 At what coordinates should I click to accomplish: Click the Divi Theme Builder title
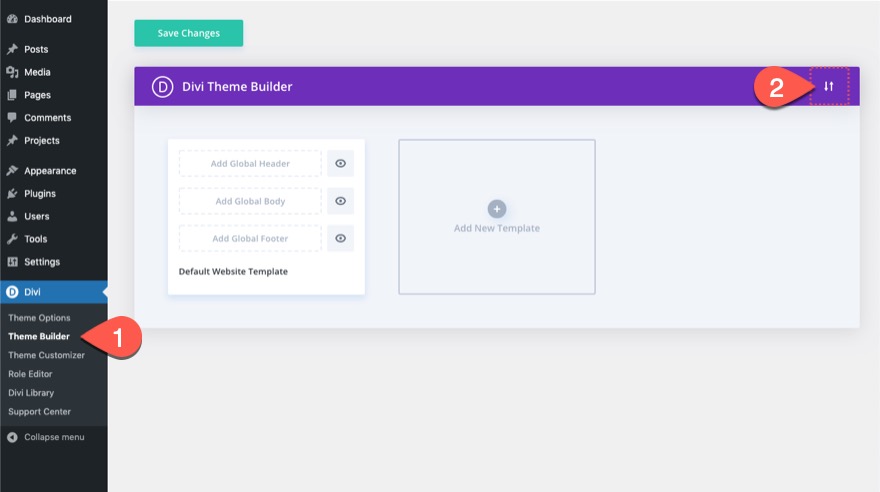tap(237, 86)
